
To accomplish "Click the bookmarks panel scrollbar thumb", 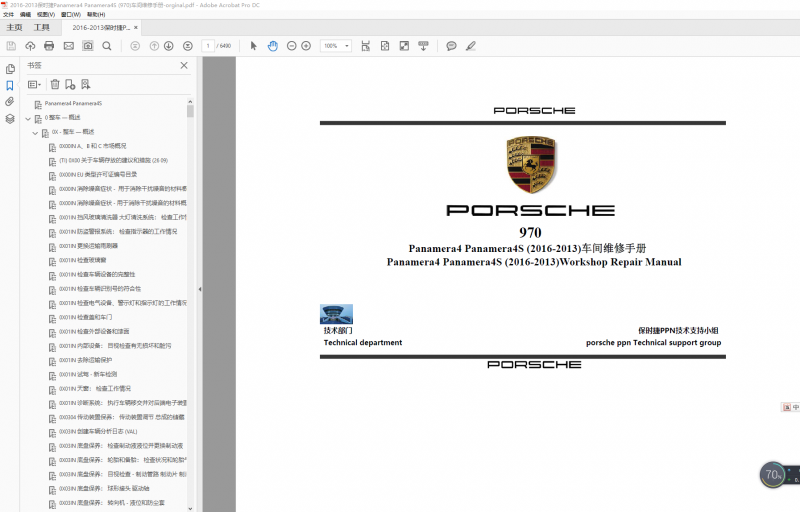I will pyautogui.click(x=190, y=111).
